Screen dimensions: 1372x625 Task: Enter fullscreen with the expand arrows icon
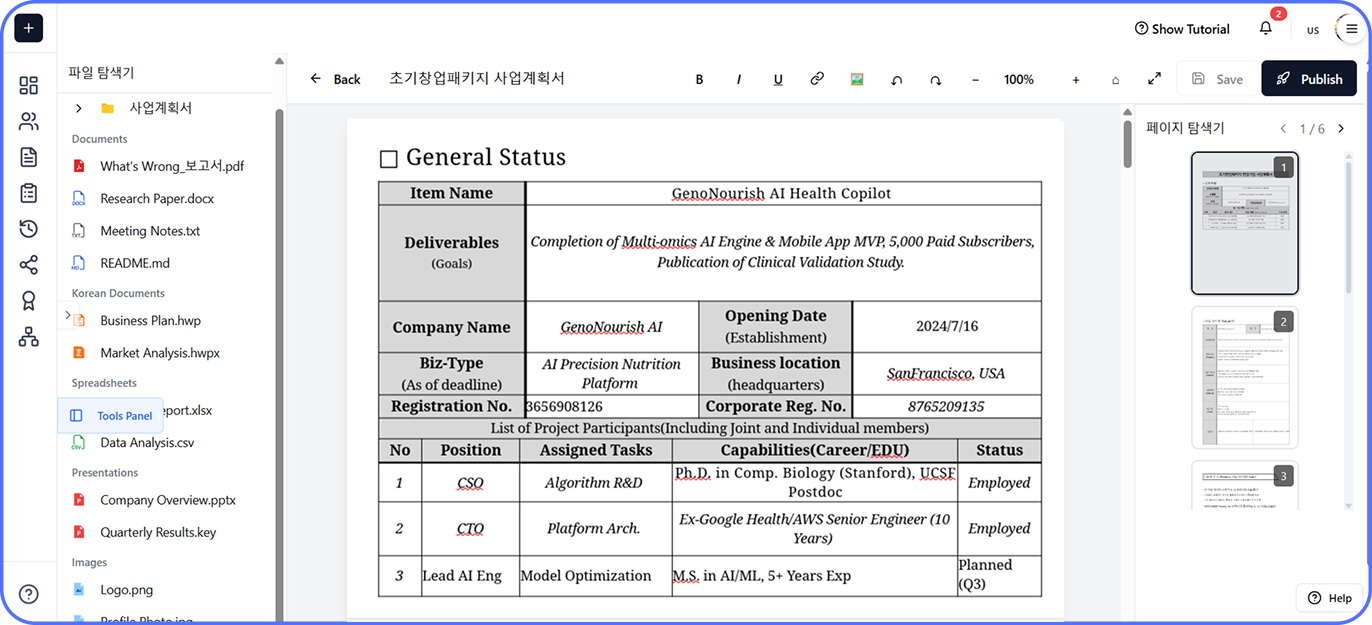coord(1154,79)
